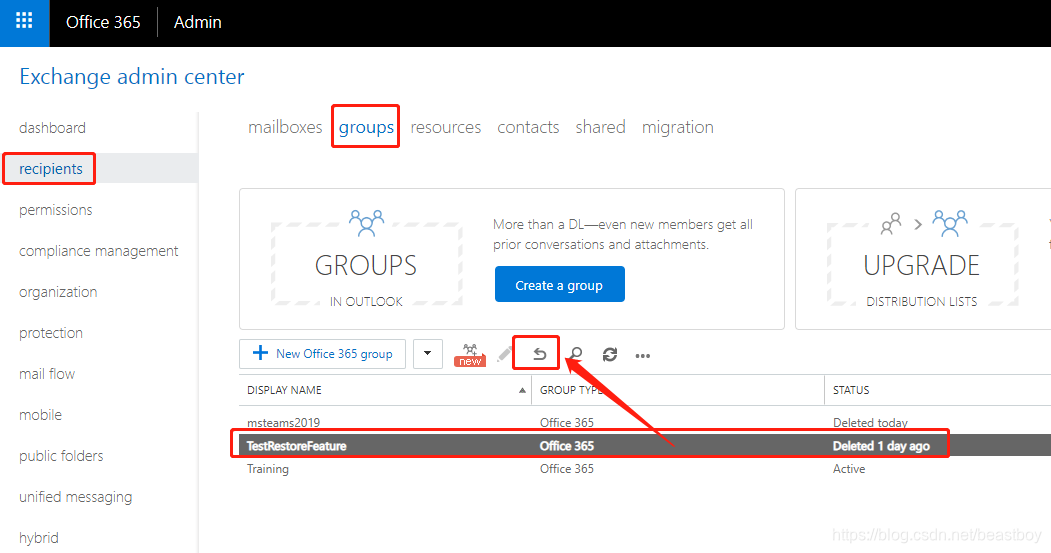
Task: Switch to the mailboxes tab
Action: click(285, 127)
